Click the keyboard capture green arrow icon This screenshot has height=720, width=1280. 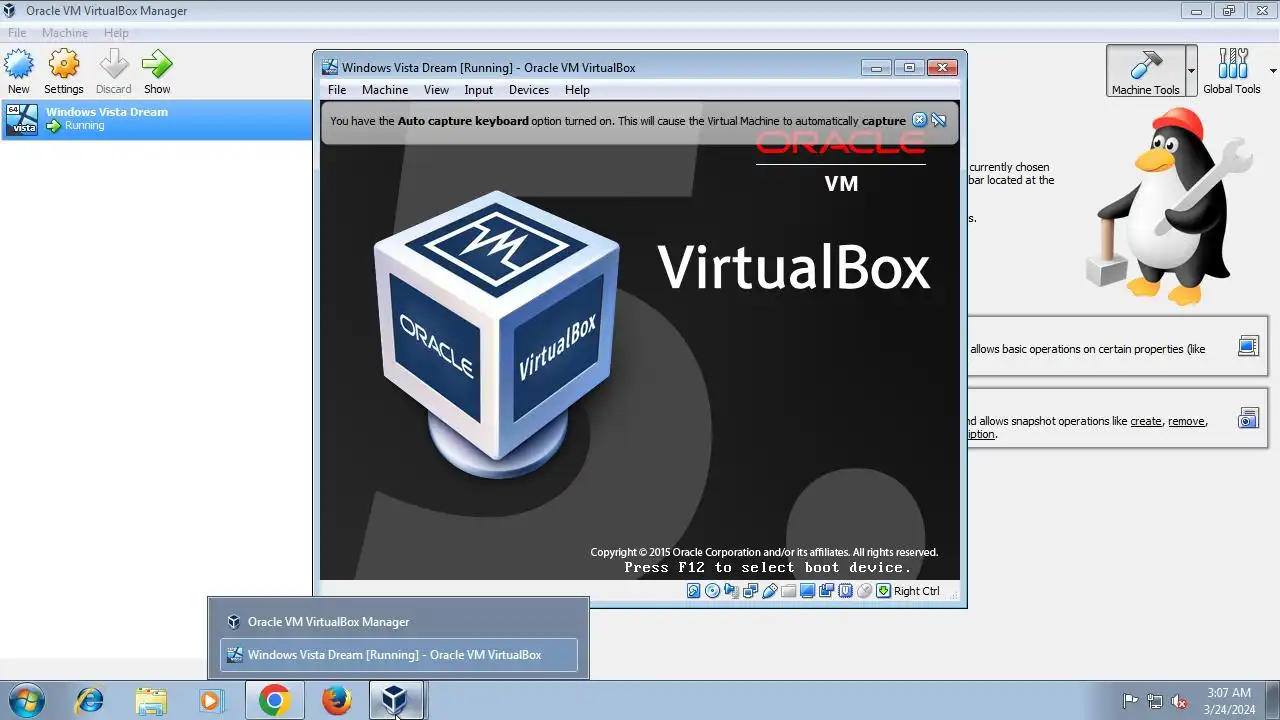click(883, 591)
